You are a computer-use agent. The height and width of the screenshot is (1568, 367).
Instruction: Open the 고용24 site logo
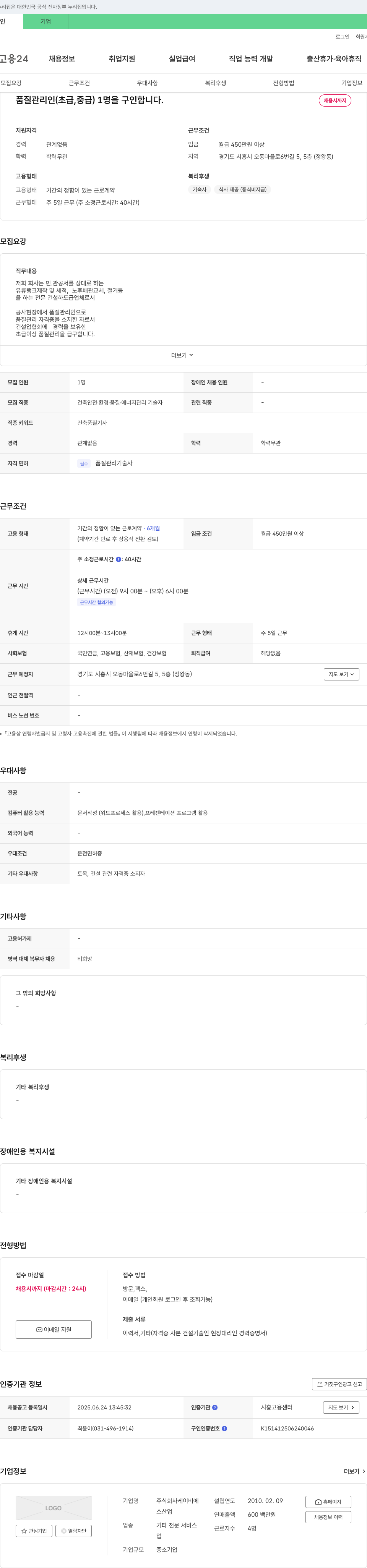pyautogui.click(x=14, y=59)
